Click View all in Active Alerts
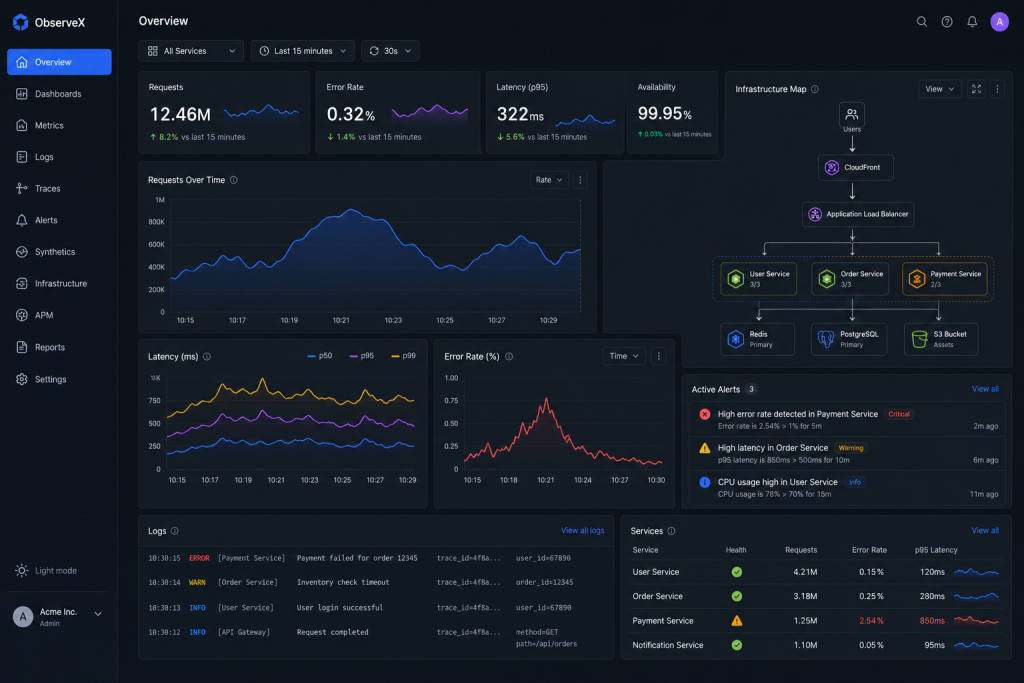 pos(985,389)
